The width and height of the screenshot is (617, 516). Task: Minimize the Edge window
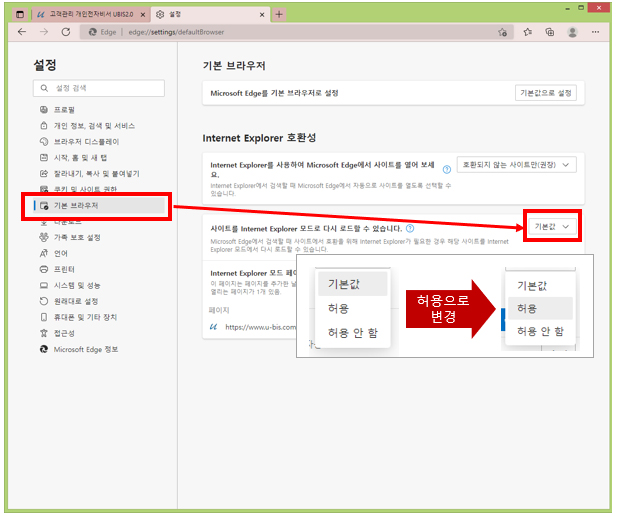(567, 8)
